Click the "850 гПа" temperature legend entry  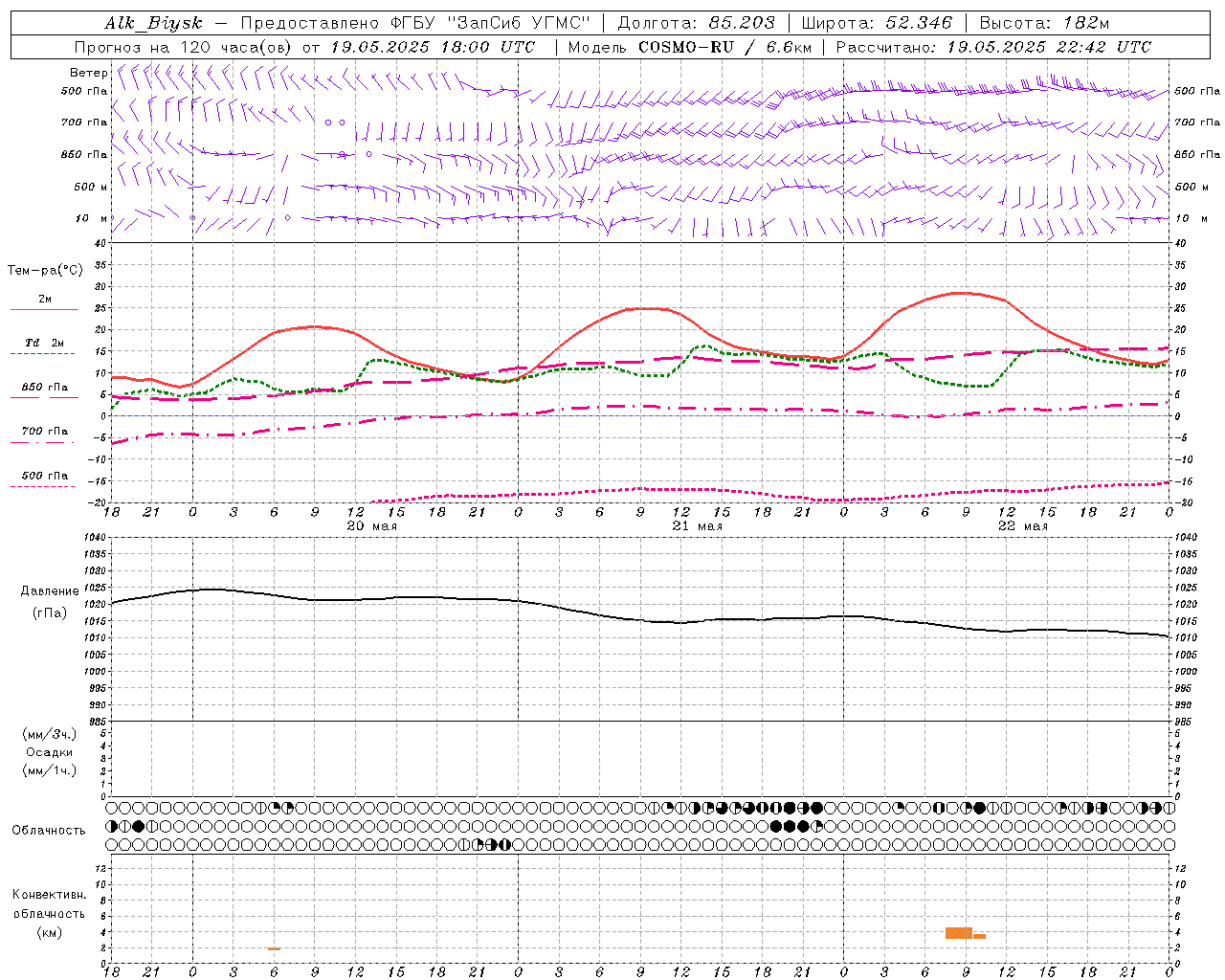(x=44, y=388)
